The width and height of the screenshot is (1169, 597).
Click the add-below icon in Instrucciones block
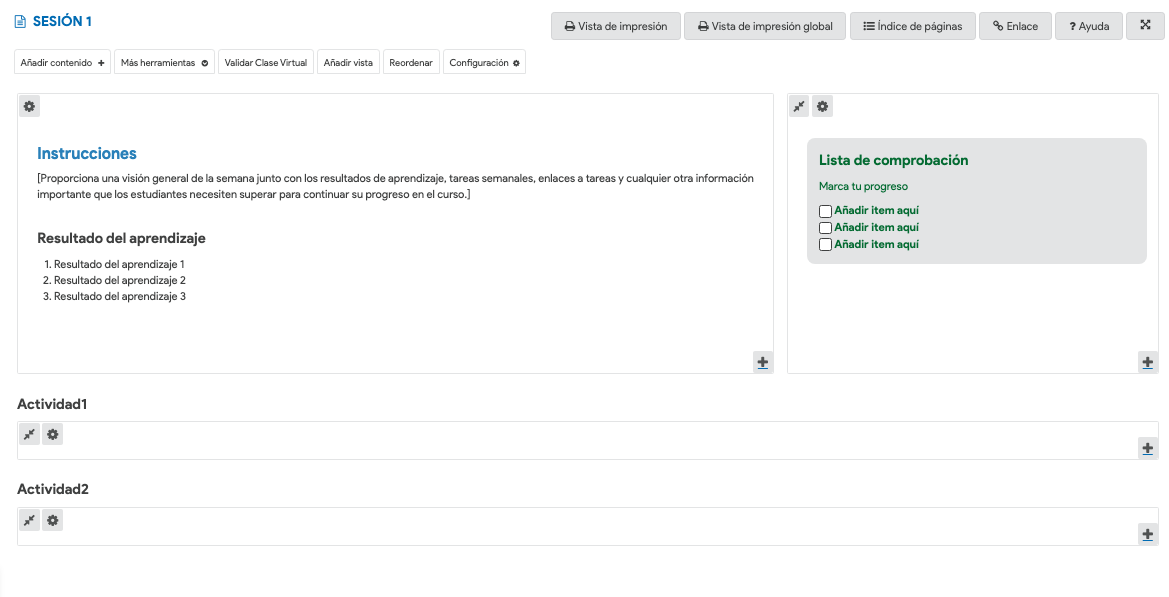click(x=763, y=363)
